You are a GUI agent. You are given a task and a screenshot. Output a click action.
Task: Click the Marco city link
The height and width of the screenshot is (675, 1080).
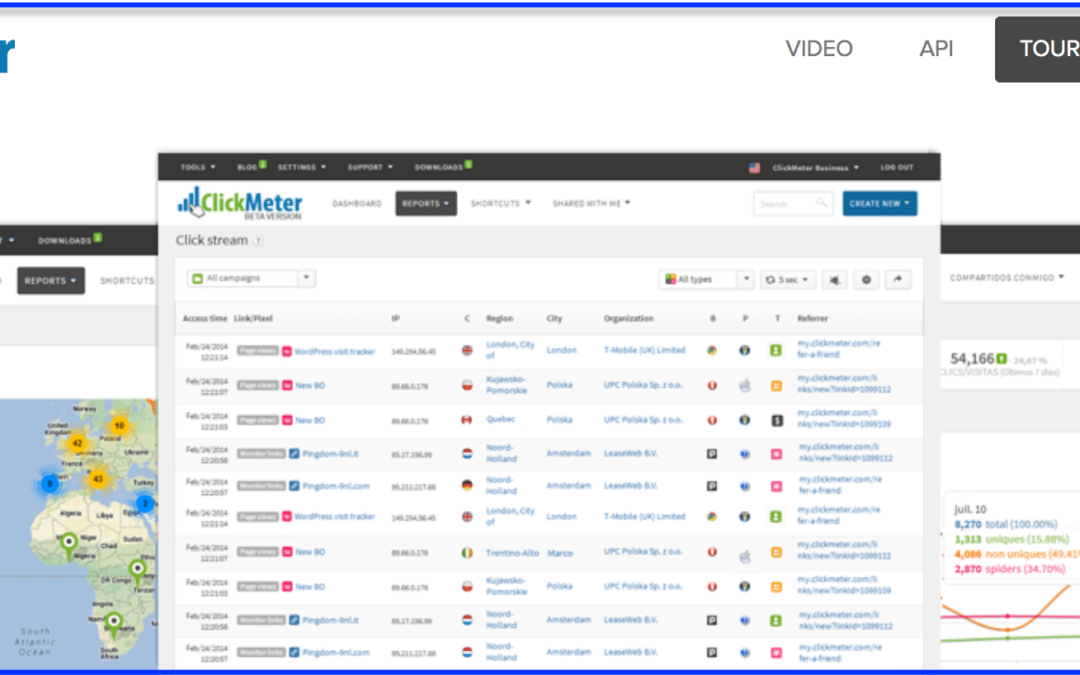(x=560, y=553)
